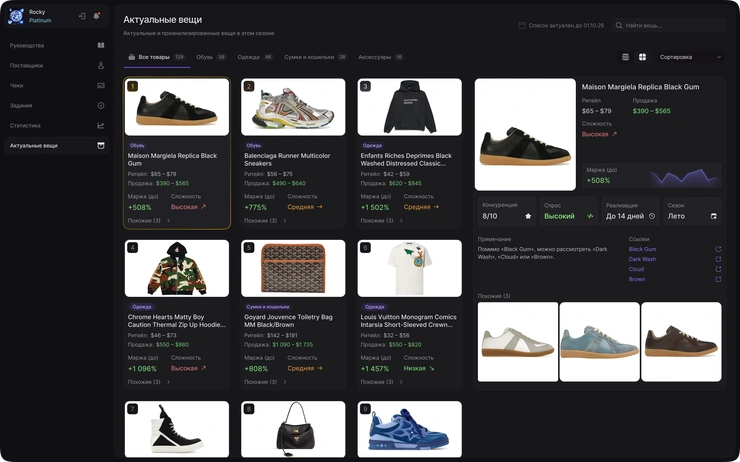Screen dimensions: 740x462
Task: Select the Обувь tab
Action: coord(211,57)
